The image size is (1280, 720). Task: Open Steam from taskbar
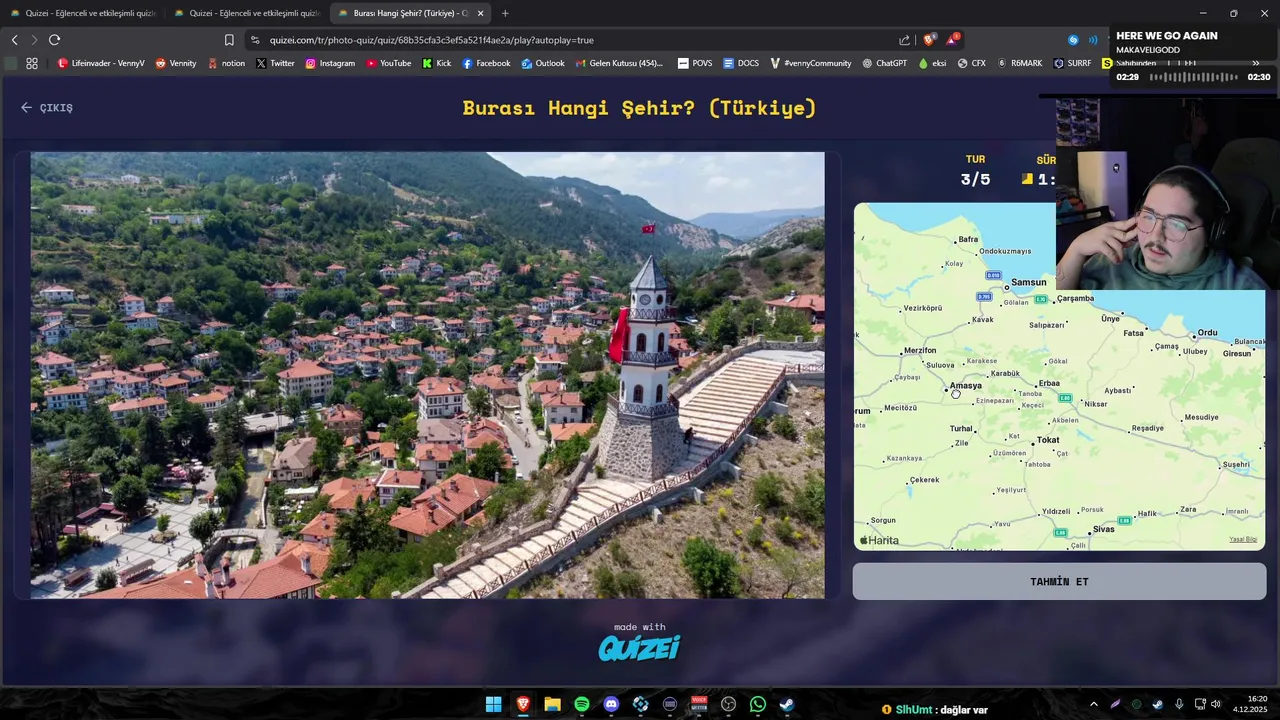click(x=787, y=704)
